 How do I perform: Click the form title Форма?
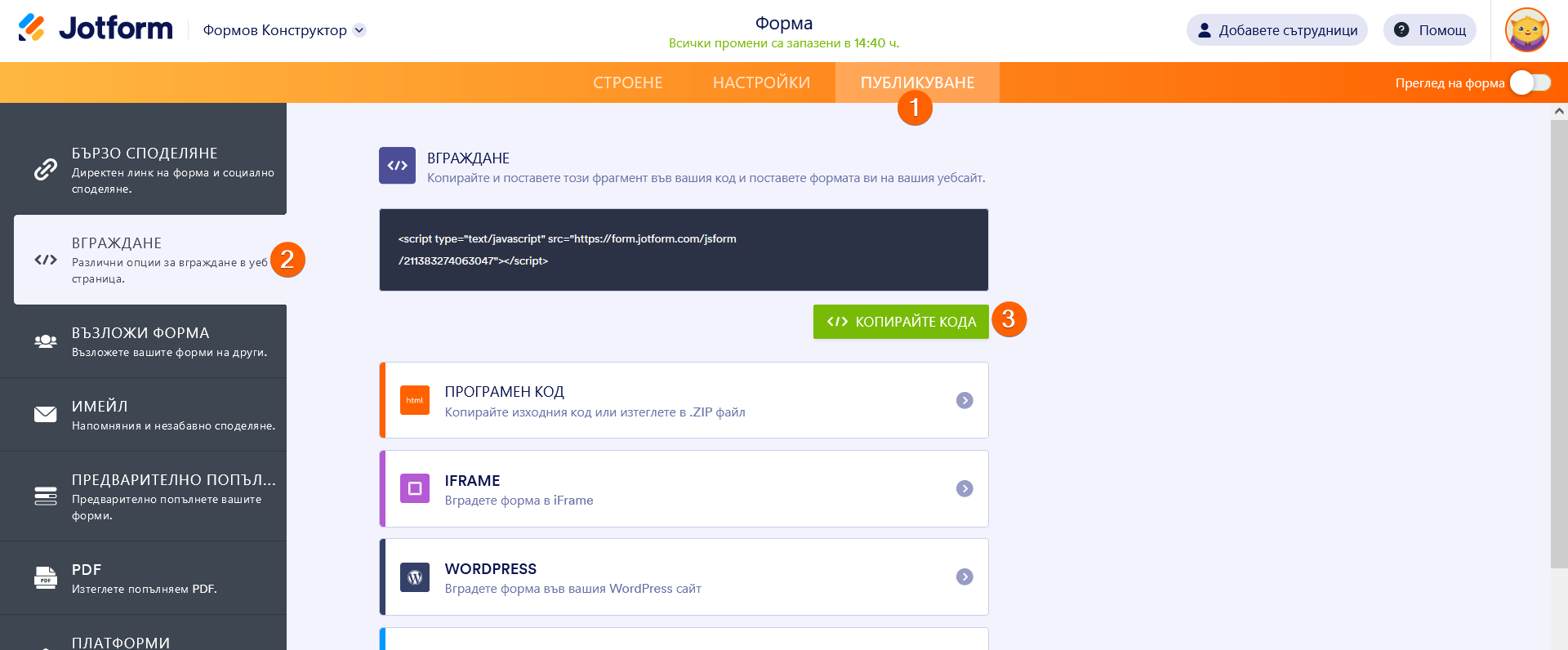[784, 23]
